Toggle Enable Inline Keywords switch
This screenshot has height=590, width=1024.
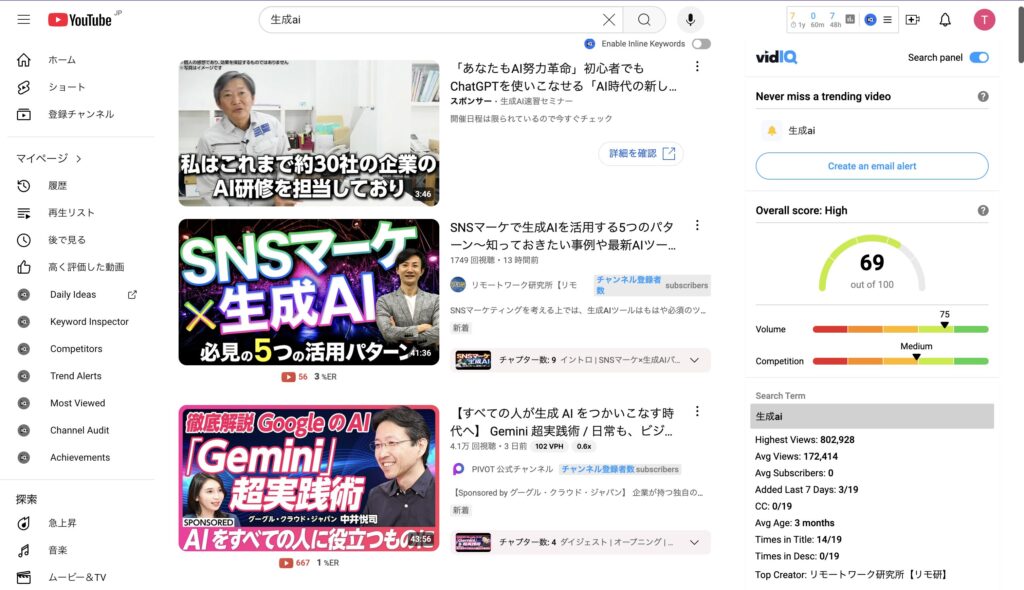[701, 44]
